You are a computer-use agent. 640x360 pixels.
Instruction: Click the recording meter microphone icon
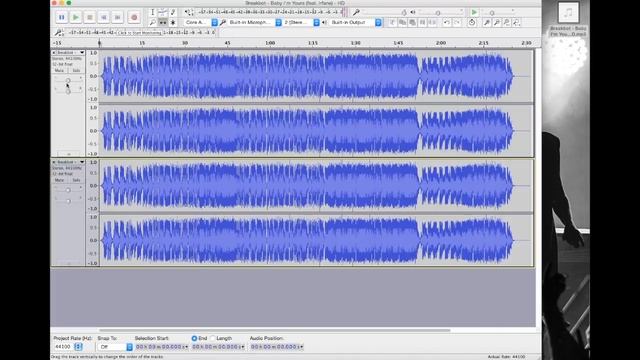coord(58,32)
